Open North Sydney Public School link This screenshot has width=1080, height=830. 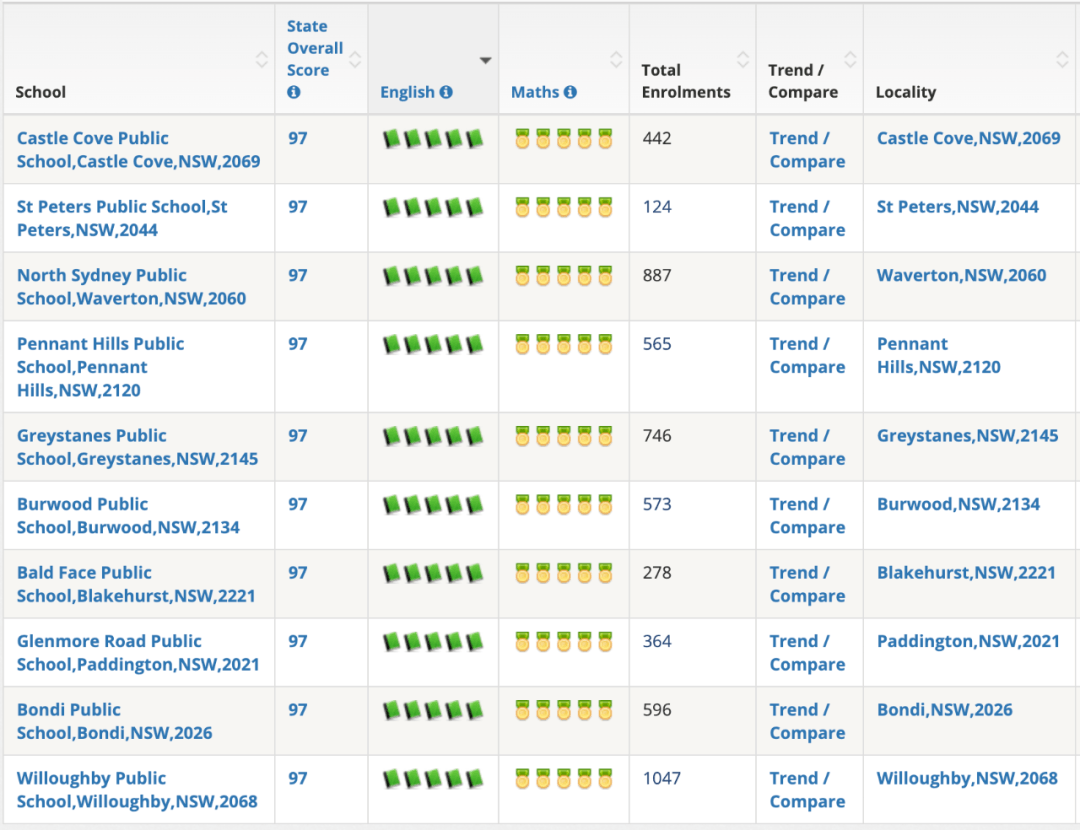click(x=132, y=287)
